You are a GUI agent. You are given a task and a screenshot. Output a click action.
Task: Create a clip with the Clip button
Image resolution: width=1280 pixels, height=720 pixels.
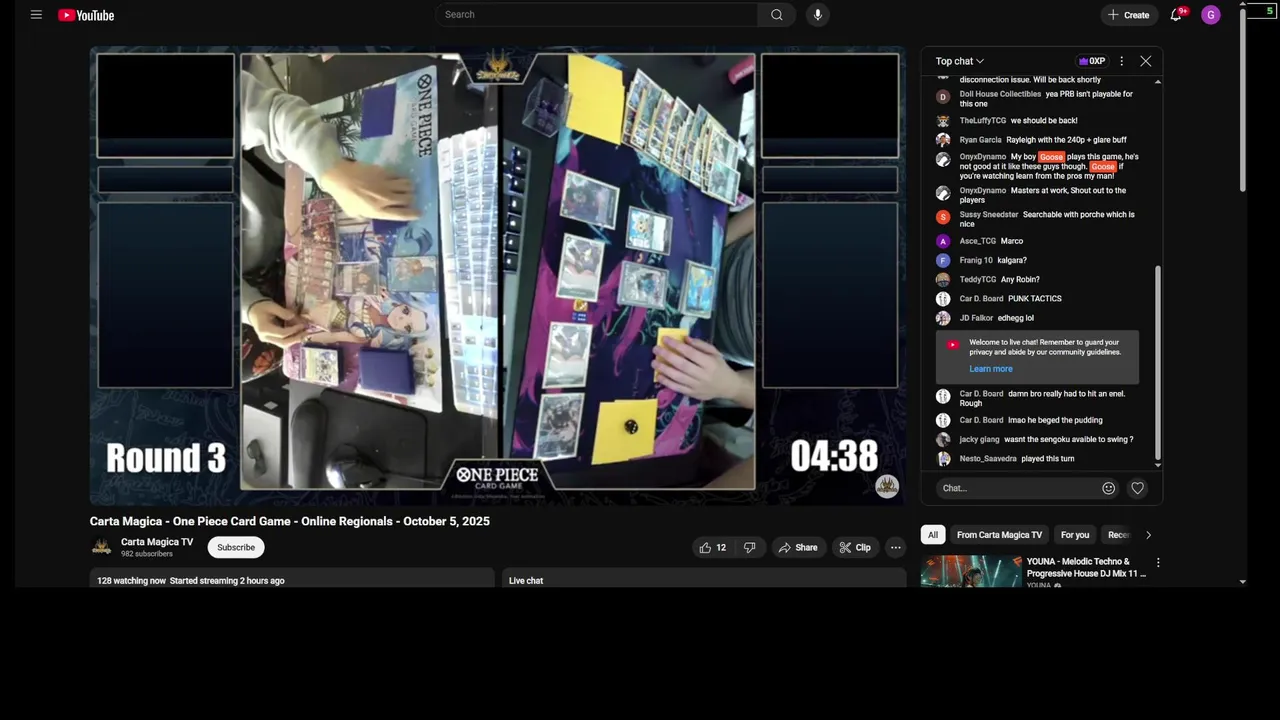coord(855,547)
